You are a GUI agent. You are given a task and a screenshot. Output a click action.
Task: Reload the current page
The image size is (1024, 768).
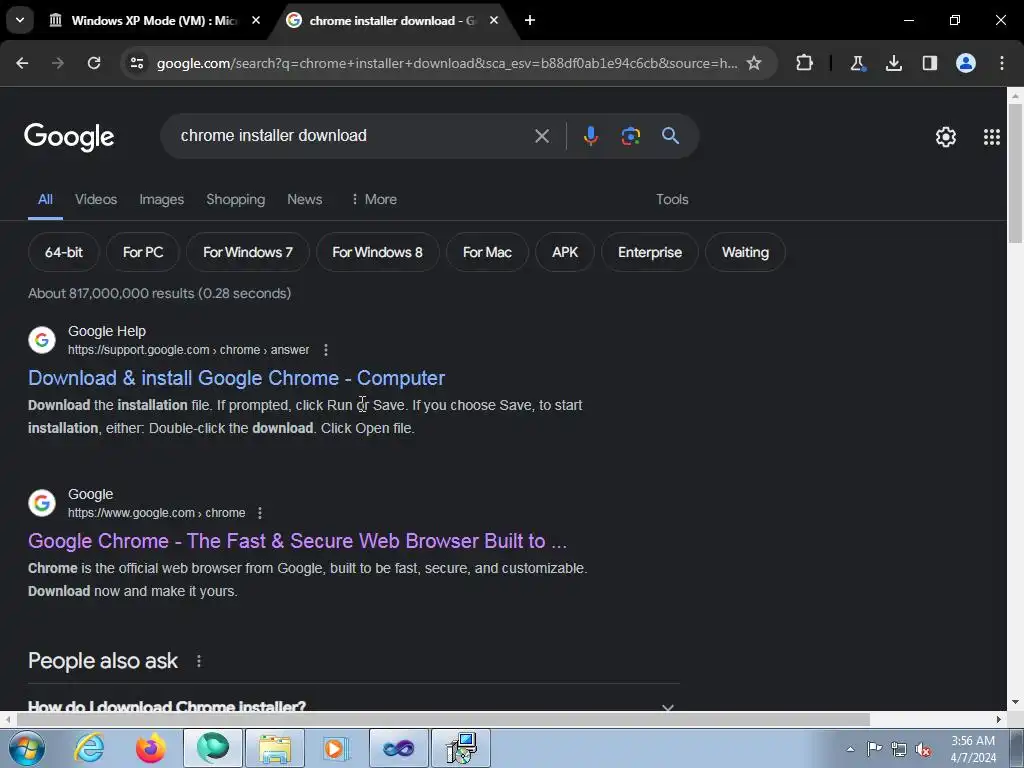(94, 63)
